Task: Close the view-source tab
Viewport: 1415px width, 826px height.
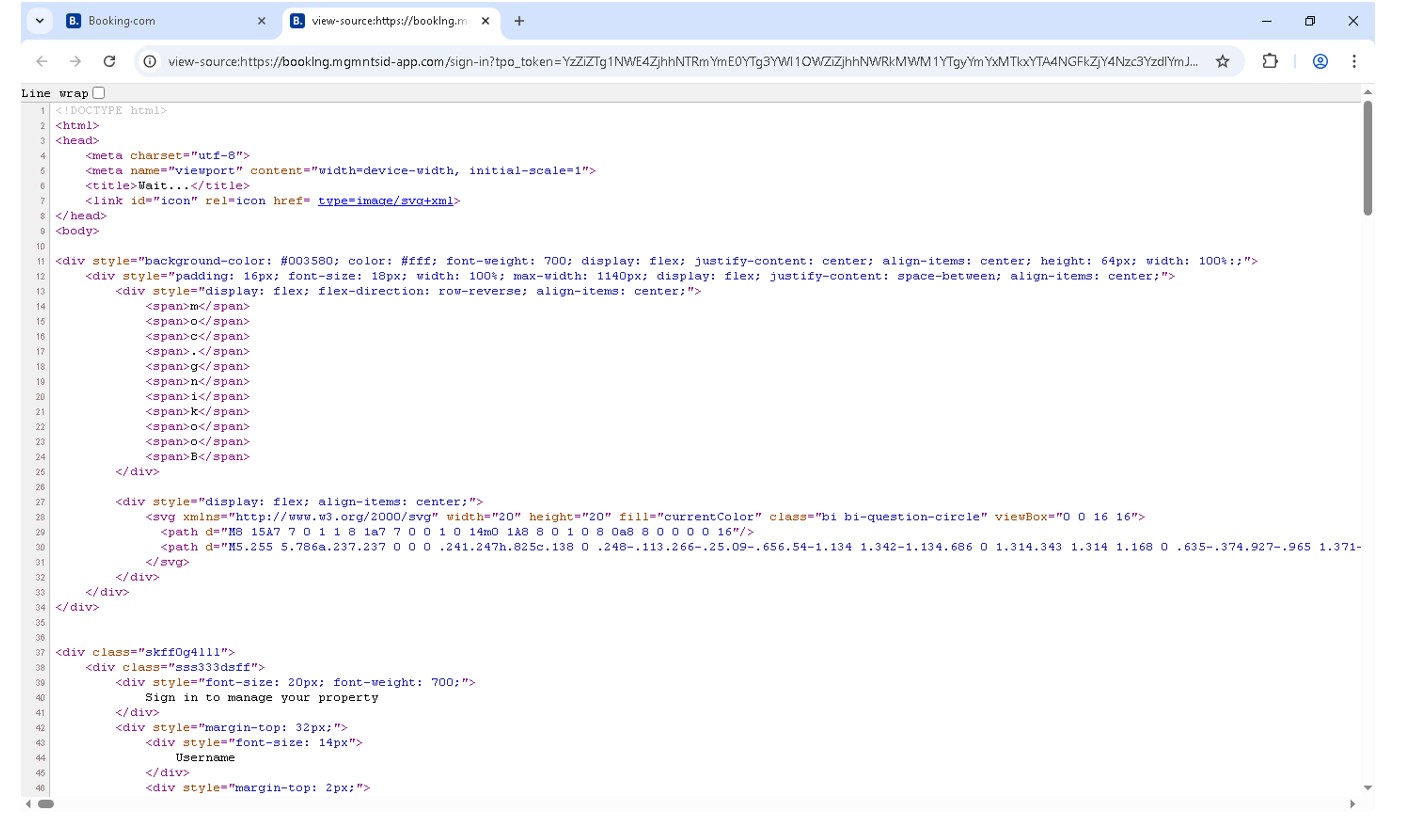Action: [487, 21]
